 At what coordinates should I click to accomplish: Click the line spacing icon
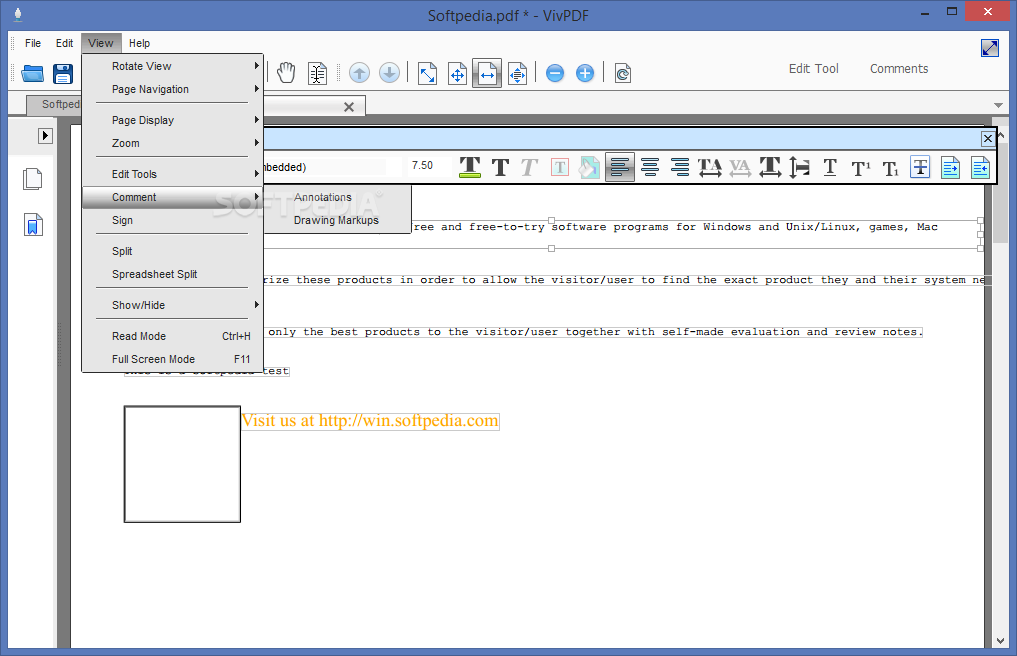pyautogui.click(x=800, y=167)
